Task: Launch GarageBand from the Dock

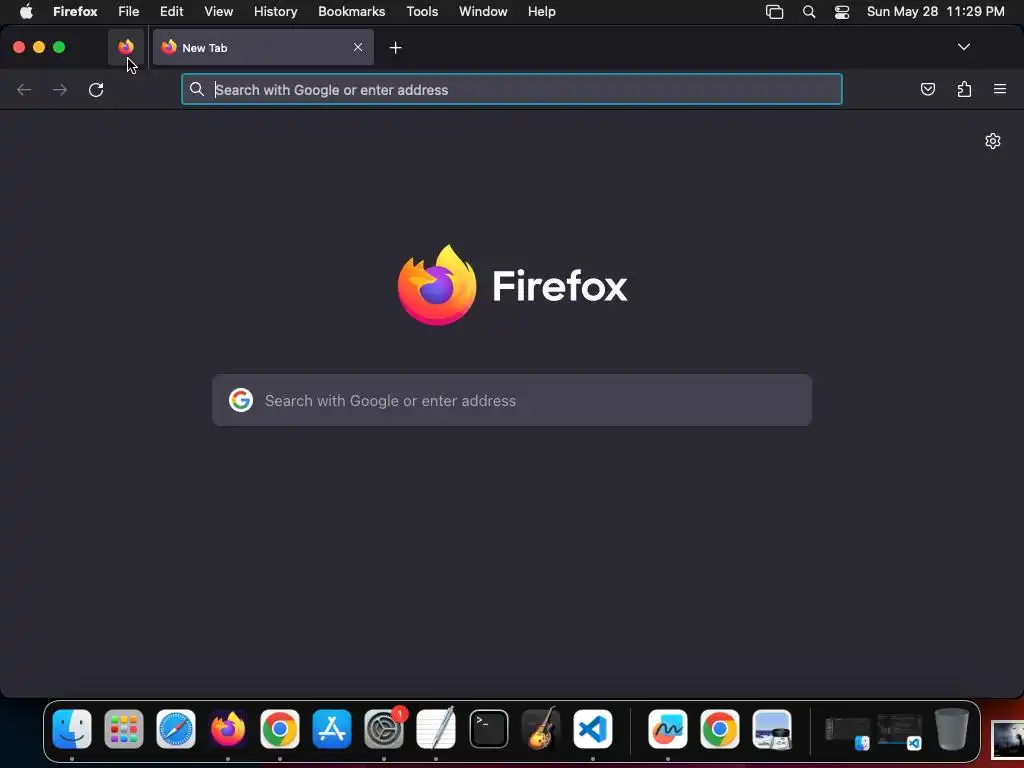Action: [541, 729]
